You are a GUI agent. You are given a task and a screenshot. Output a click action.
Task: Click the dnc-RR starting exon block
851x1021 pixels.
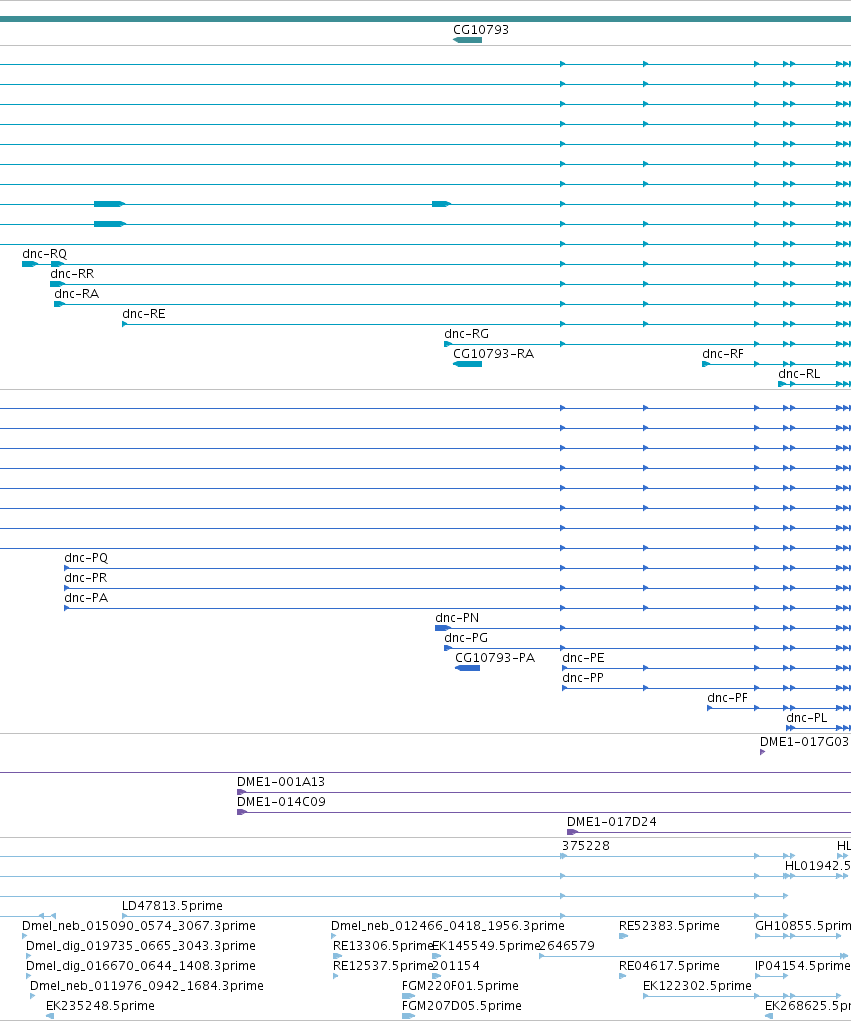pos(57,285)
